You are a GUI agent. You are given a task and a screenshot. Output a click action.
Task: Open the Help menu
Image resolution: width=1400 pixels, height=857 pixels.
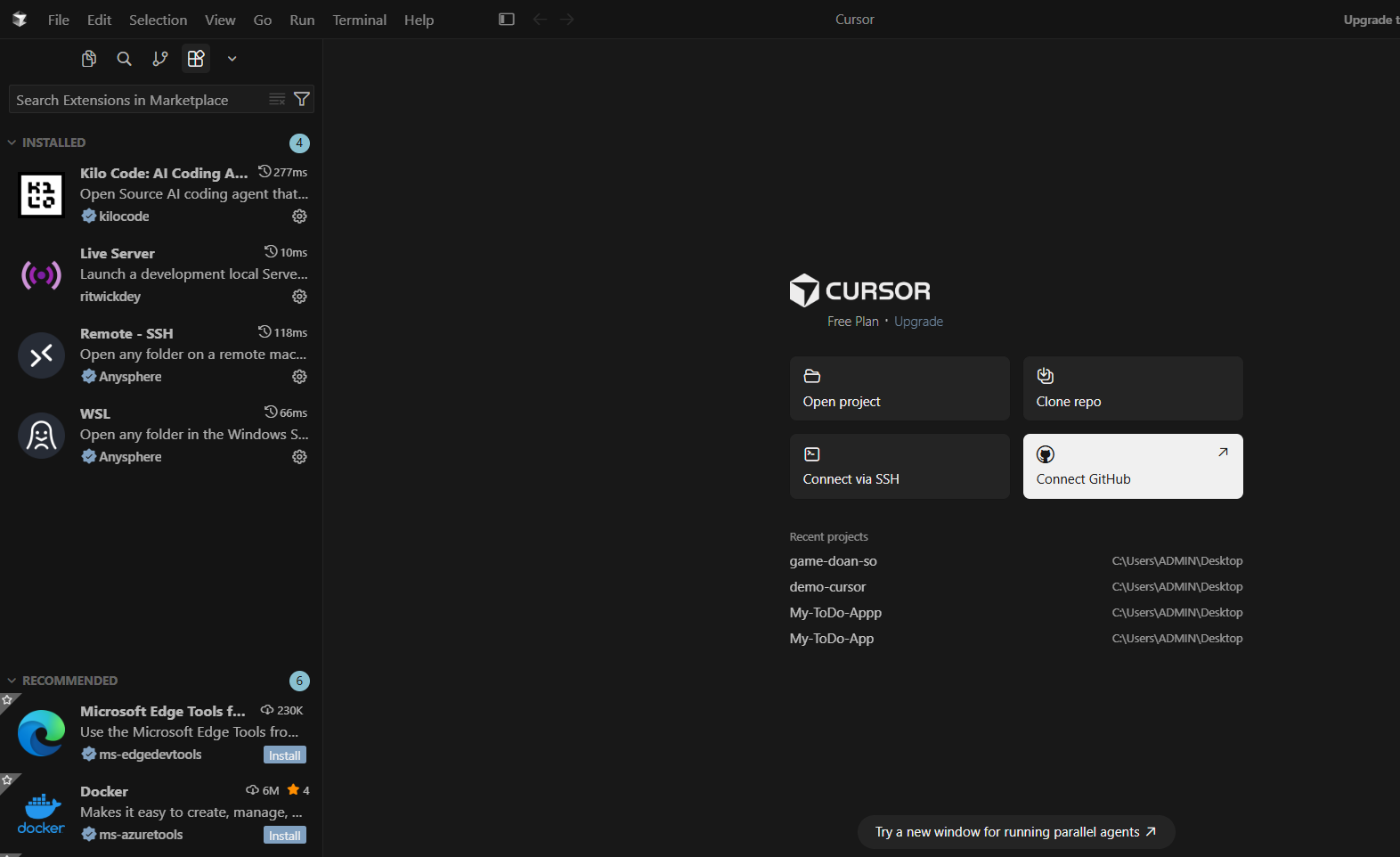[419, 20]
